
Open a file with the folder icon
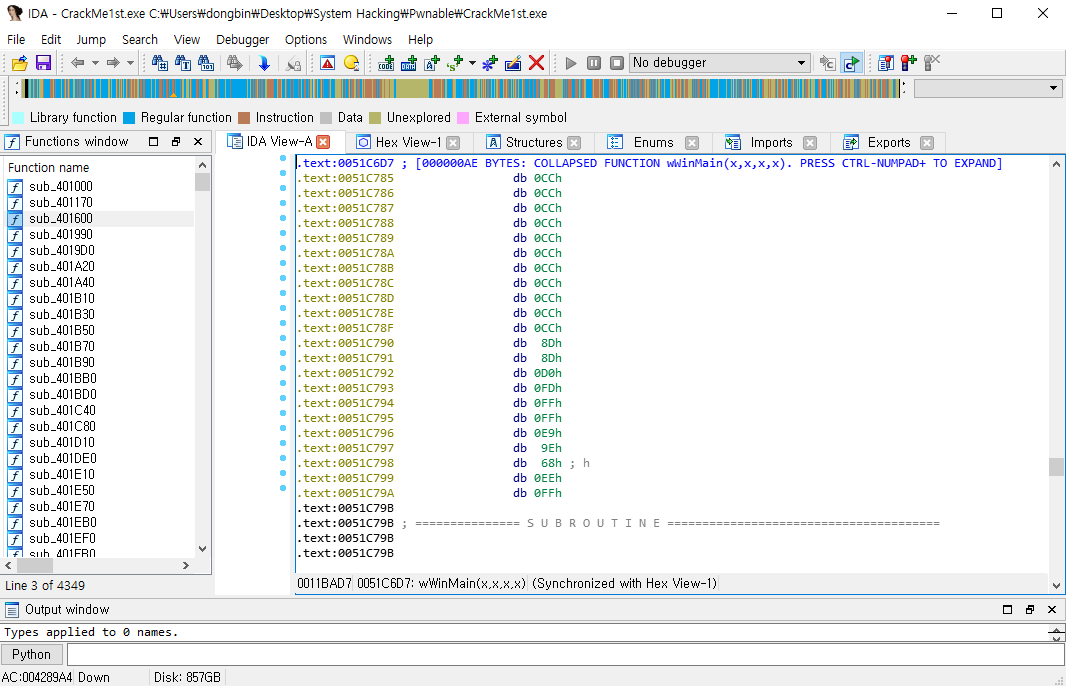click(x=20, y=63)
